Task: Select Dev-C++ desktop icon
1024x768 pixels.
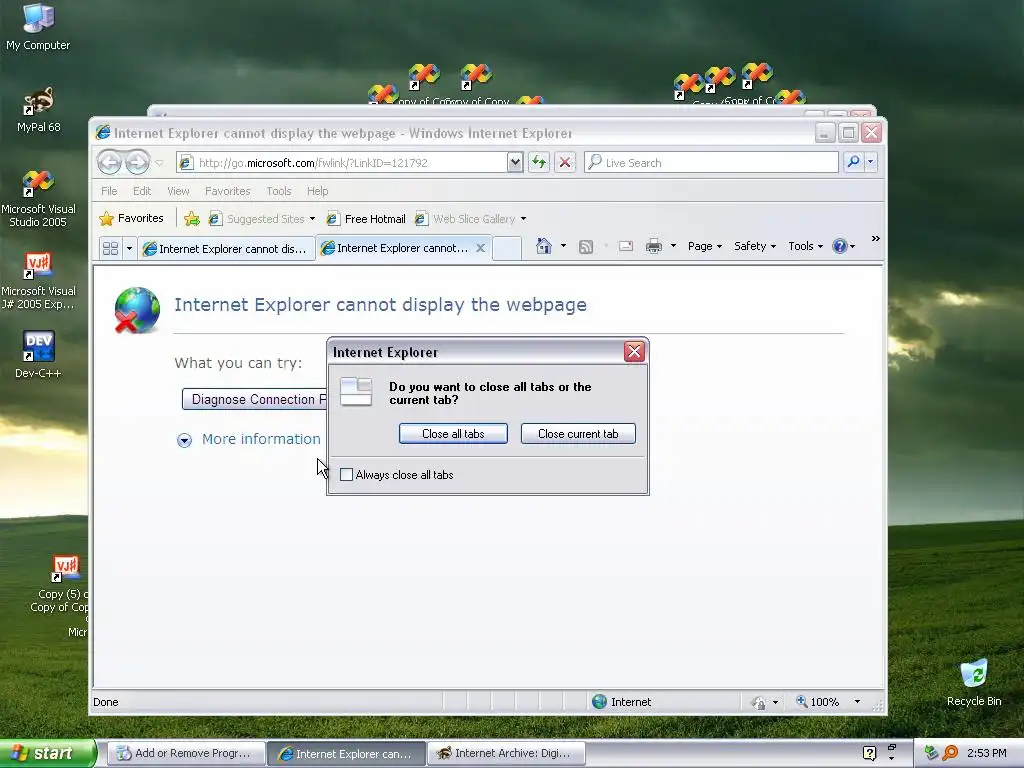Action: (x=38, y=355)
